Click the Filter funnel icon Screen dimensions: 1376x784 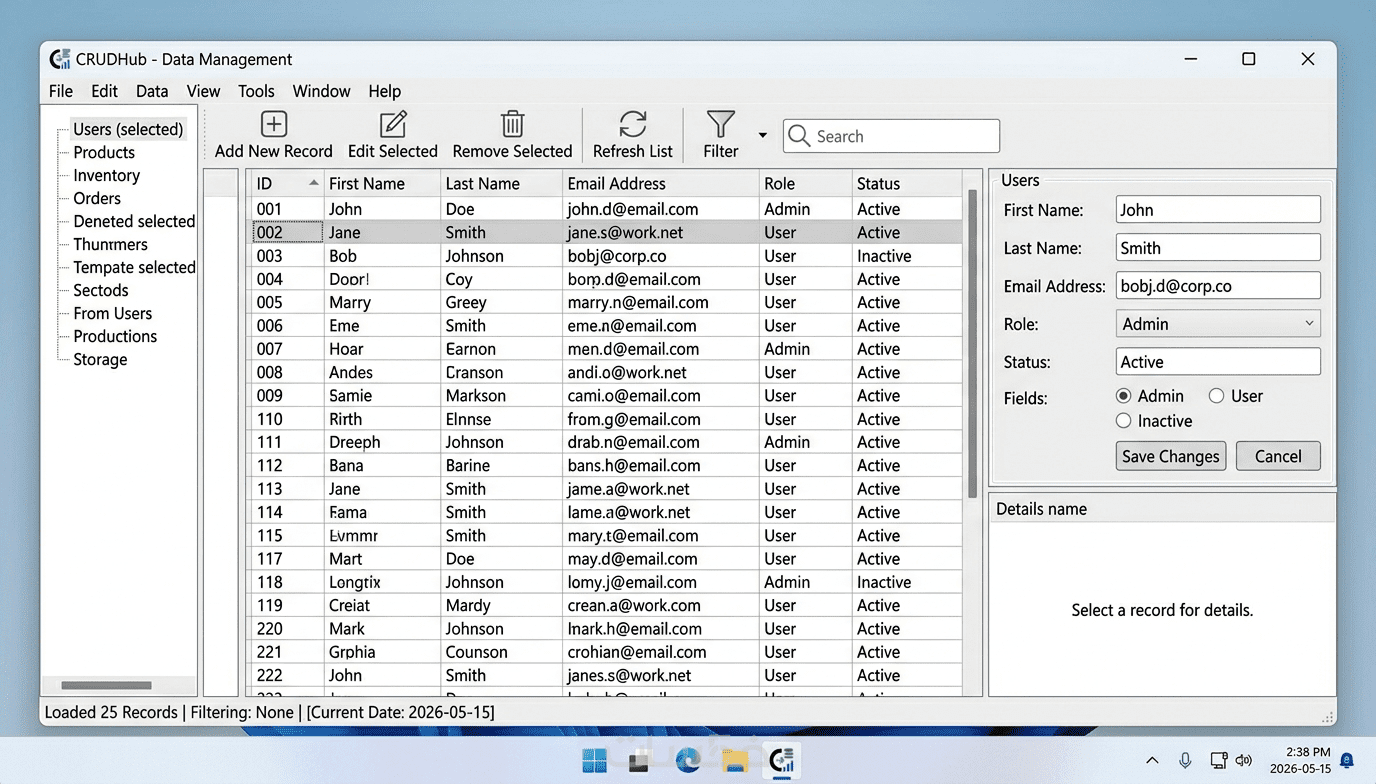720,124
